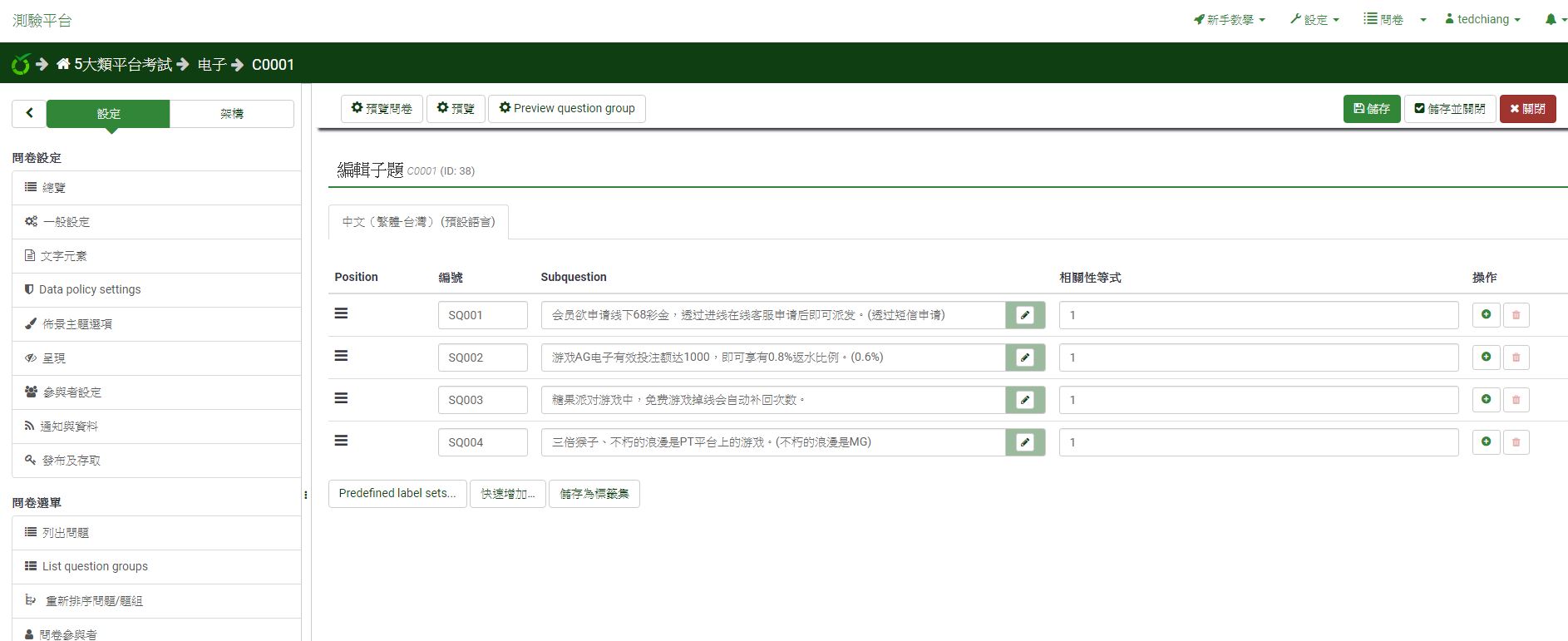Screen dimensions: 1568x641
Task: Click the 預覽問卷 preview survey button
Action: coord(382,108)
